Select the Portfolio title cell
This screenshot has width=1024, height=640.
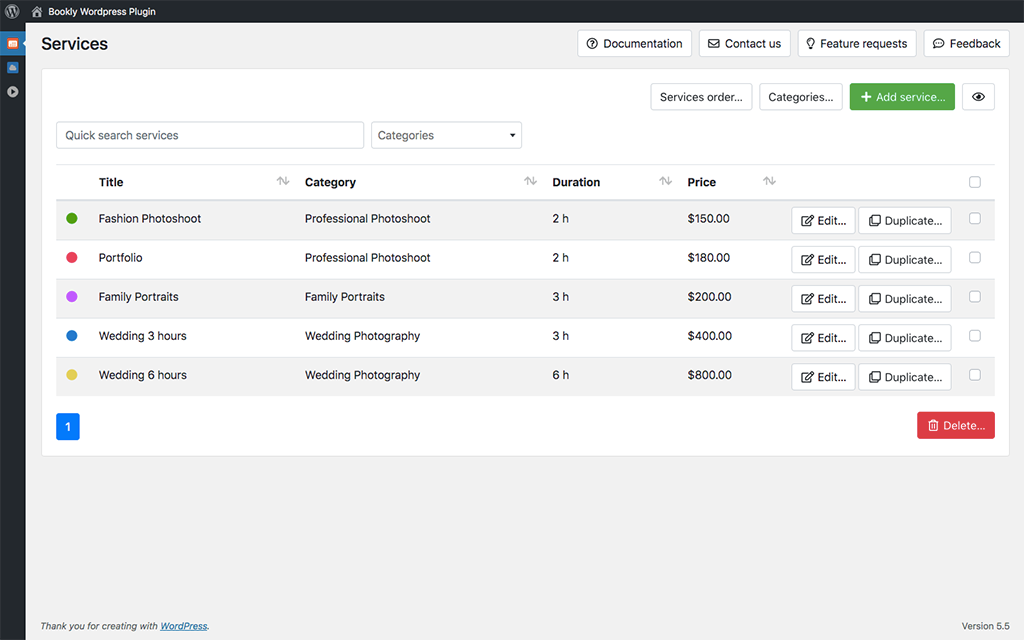120,258
